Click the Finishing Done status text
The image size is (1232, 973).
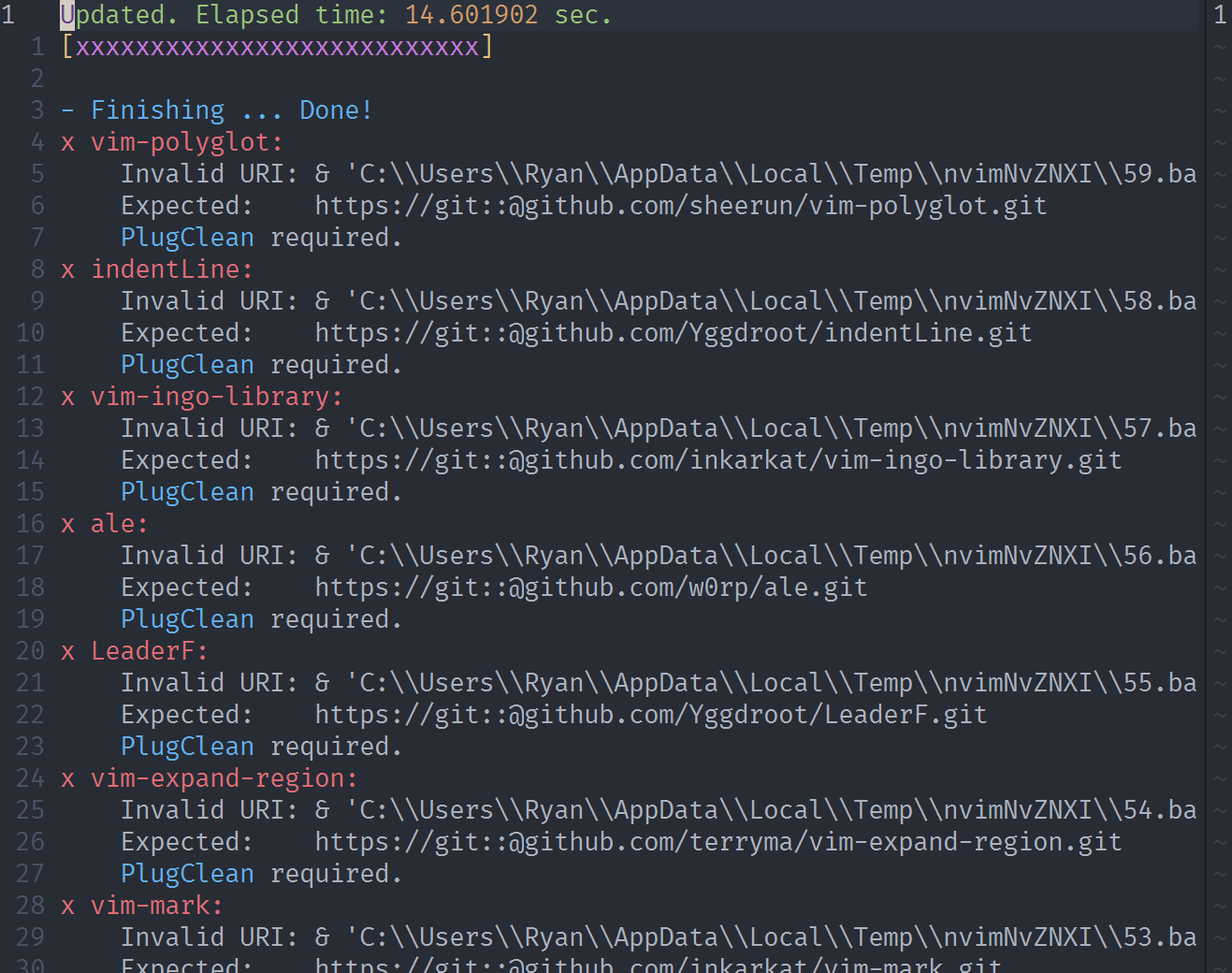click(217, 109)
